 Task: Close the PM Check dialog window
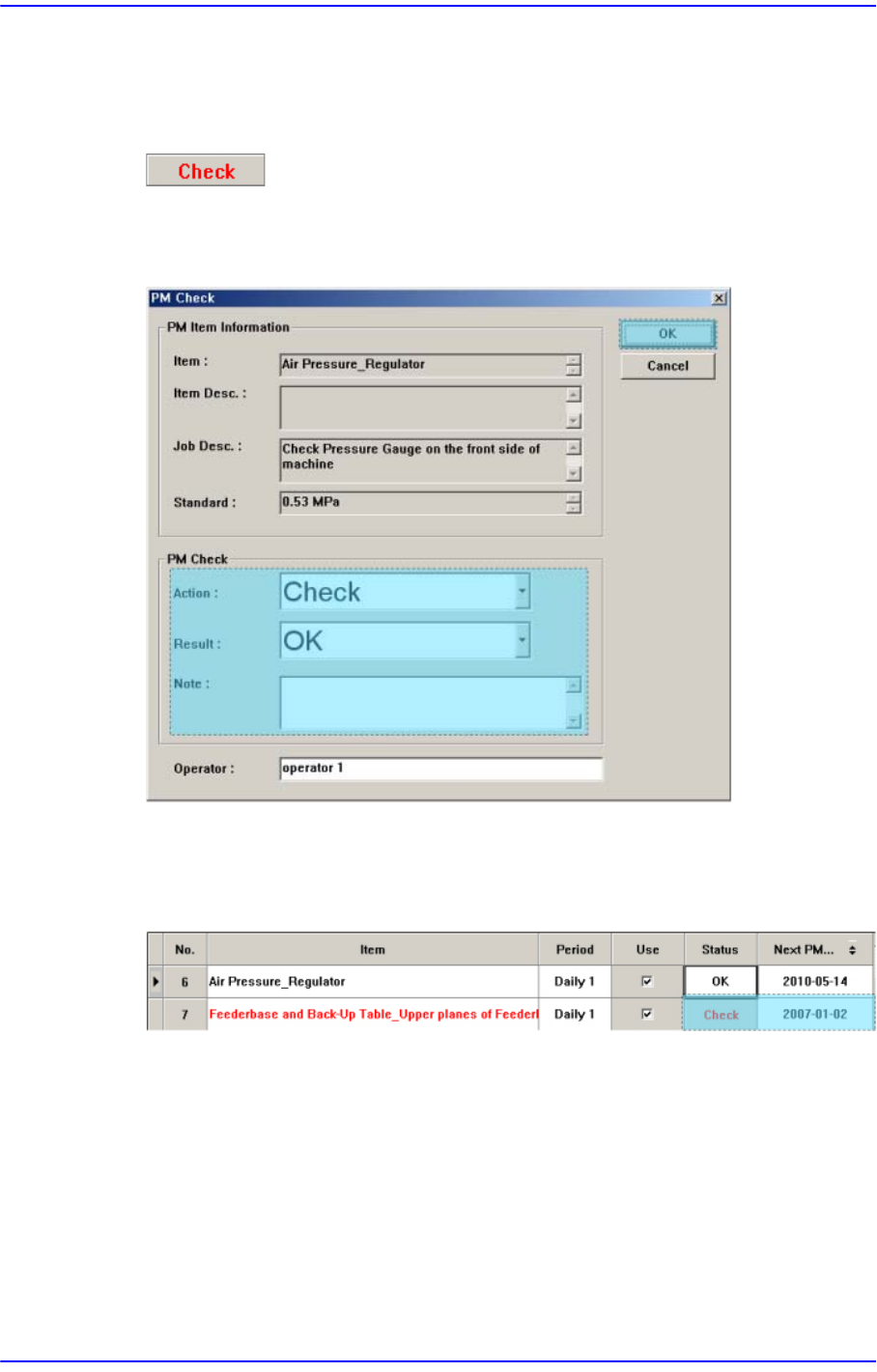pyautogui.click(x=719, y=298)
